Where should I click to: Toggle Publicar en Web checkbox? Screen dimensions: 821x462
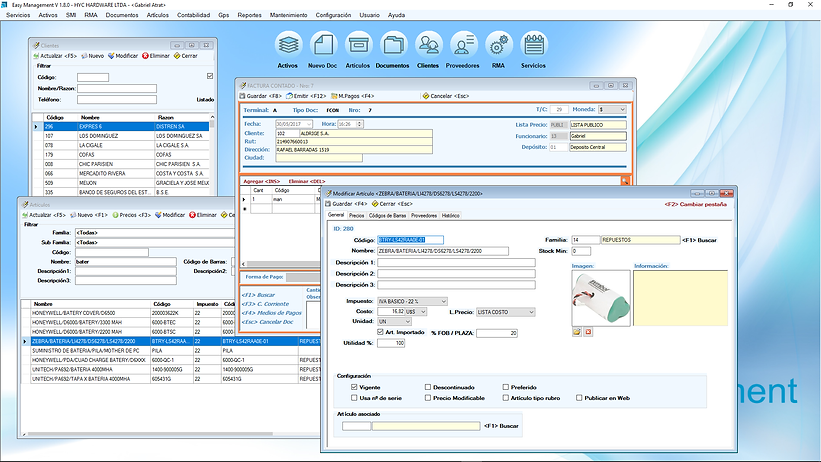coord(579,398)
